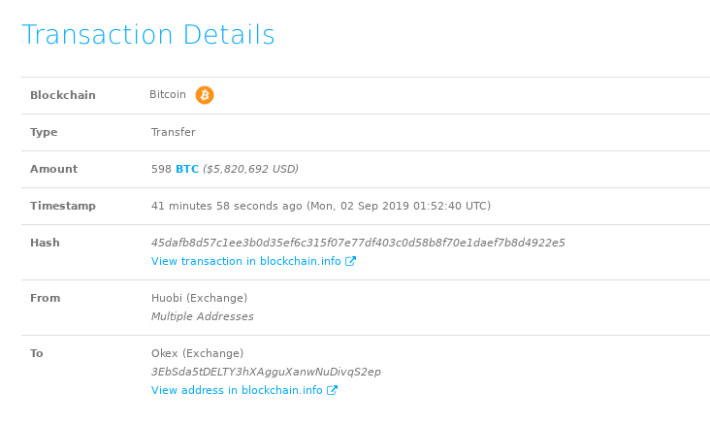Select the transaction hash text
This screenshot has width=710, height=425.
(x=358, y=243)
